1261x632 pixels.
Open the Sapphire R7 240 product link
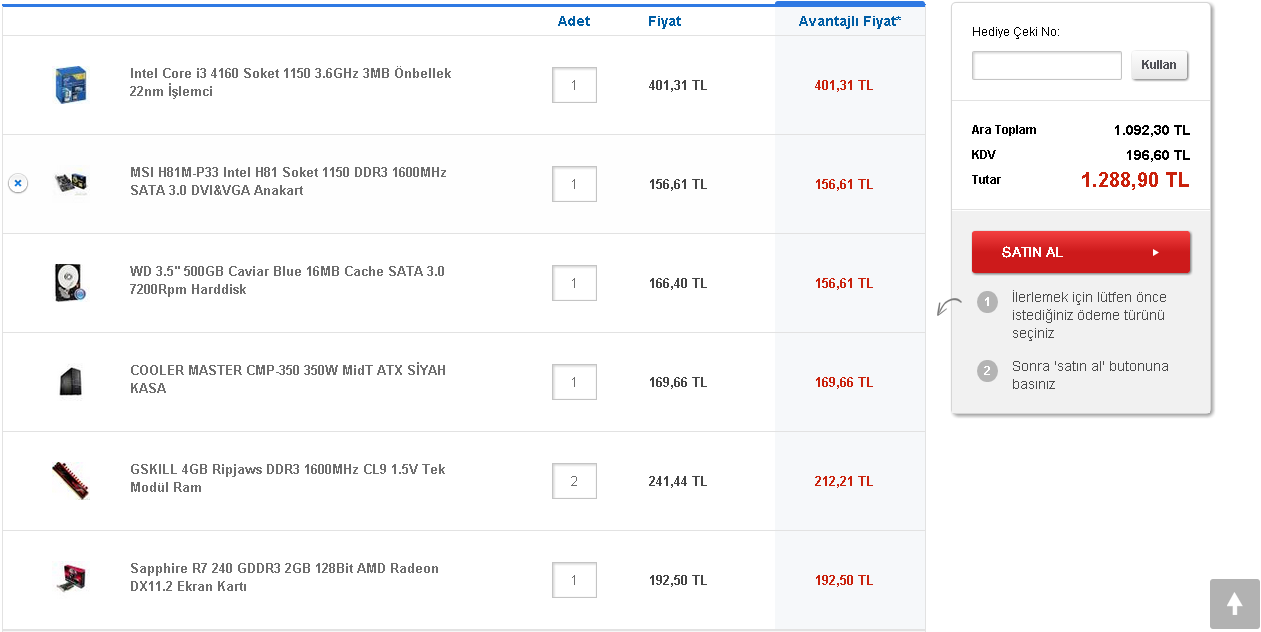(284, 577)
